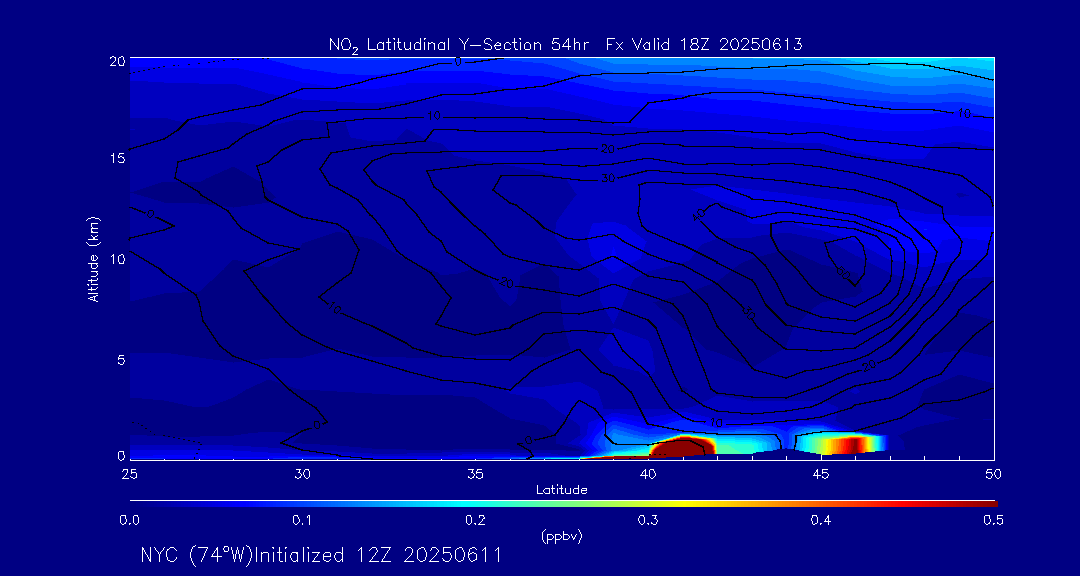Click the contour line label 40
The image size is (1080, 576).
point(700,214)
